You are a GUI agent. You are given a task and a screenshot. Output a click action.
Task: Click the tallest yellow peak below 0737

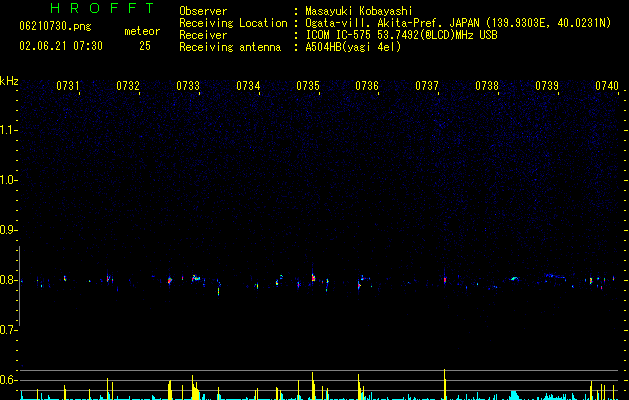pos(444,384)
